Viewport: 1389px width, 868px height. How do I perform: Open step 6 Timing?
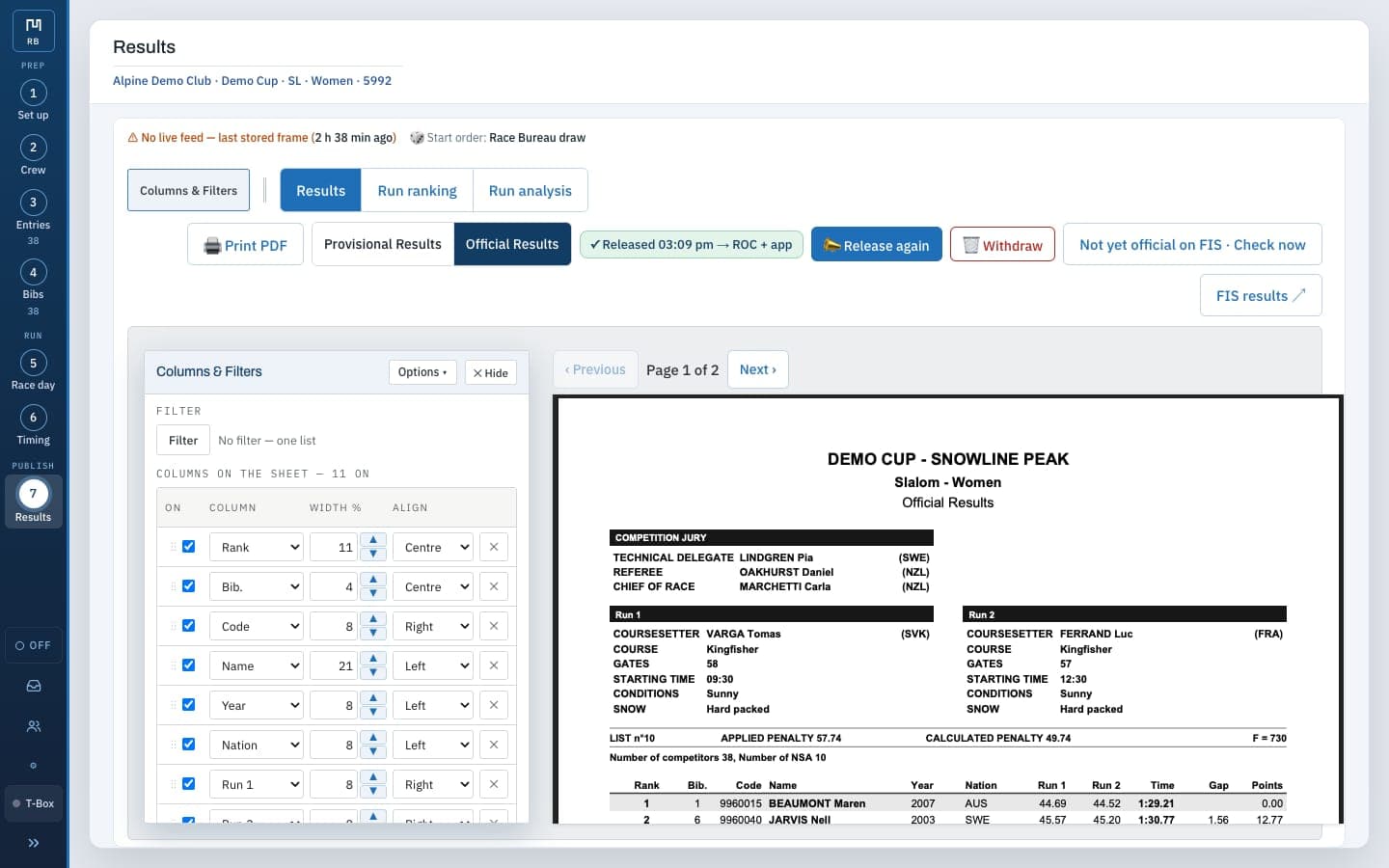[x=33, y=425]
